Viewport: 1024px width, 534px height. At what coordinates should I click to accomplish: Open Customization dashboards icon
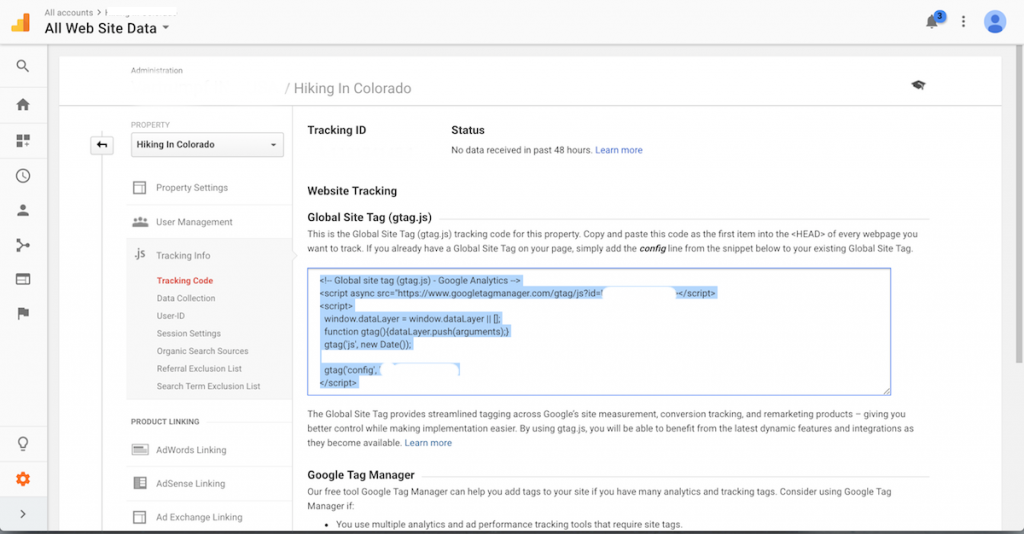(x=23, y=140)
